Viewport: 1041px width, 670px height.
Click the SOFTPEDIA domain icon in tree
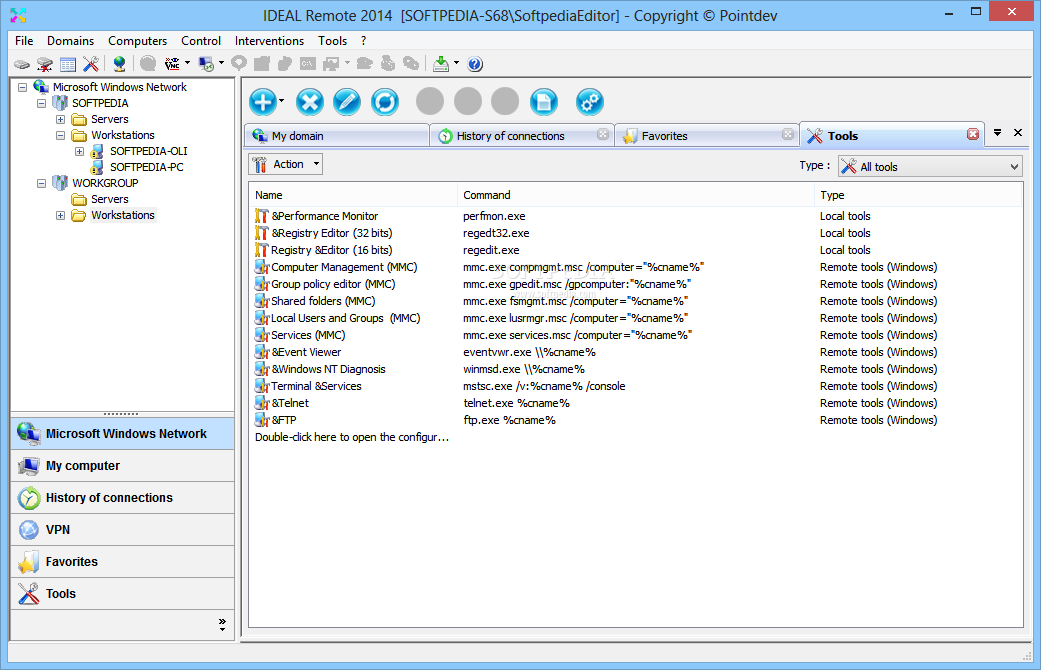click(60, 103)
